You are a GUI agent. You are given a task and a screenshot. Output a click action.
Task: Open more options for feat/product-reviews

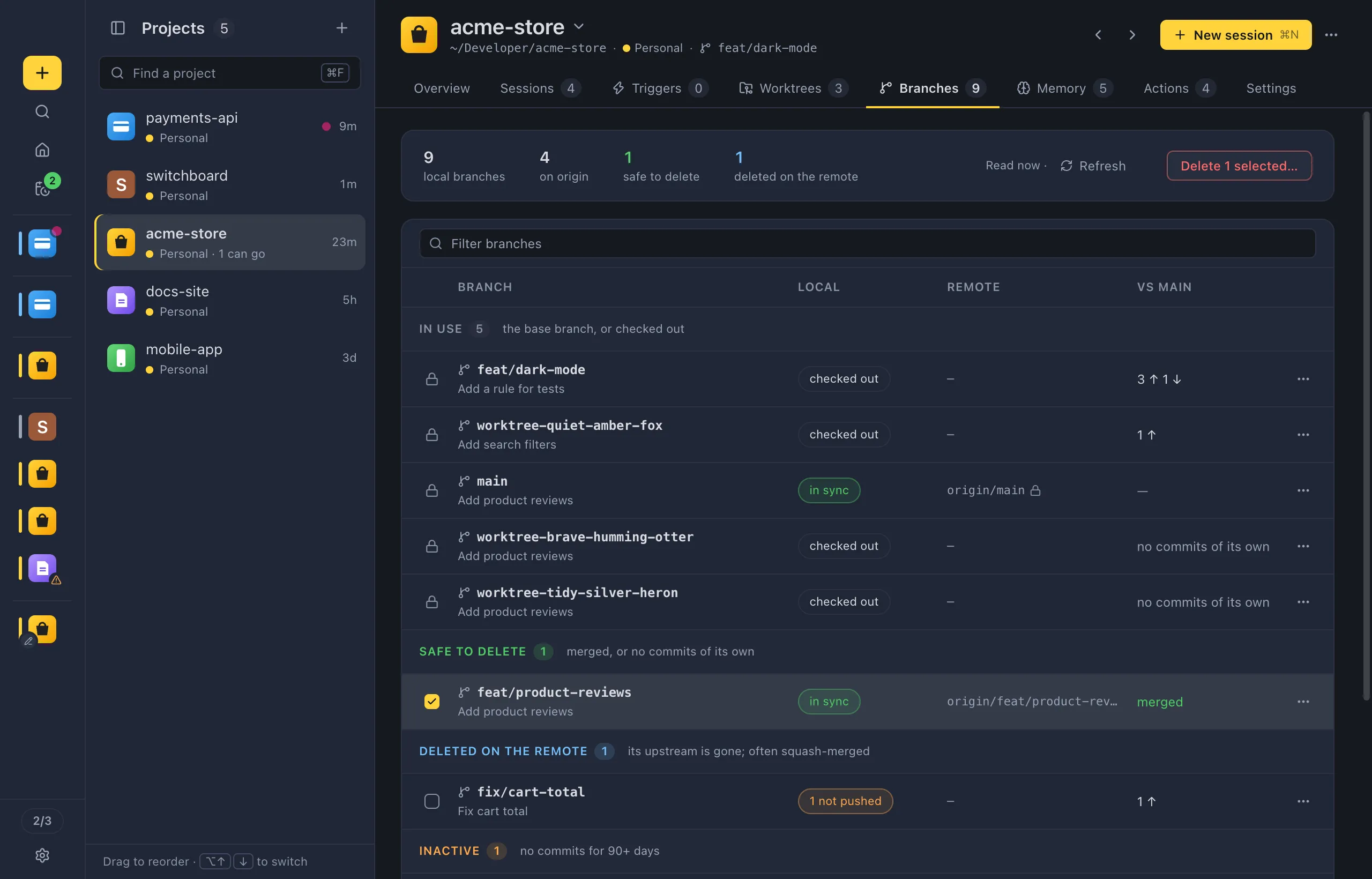(x=1303, y=702)
